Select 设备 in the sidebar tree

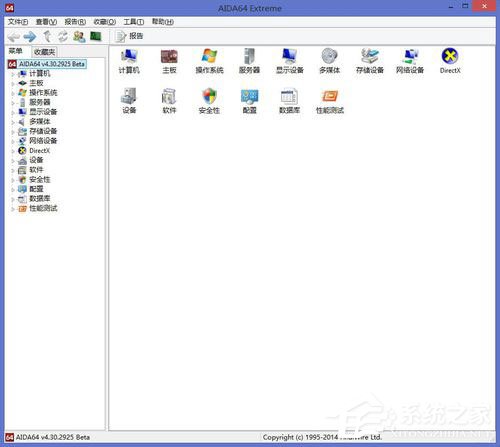coord(36,160)
